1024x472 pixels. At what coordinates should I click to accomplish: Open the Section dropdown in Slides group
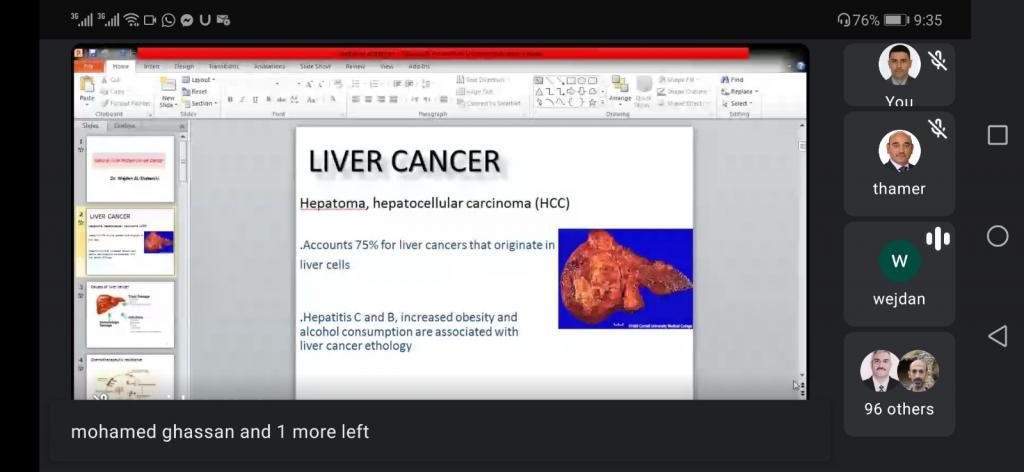point(202,103)
